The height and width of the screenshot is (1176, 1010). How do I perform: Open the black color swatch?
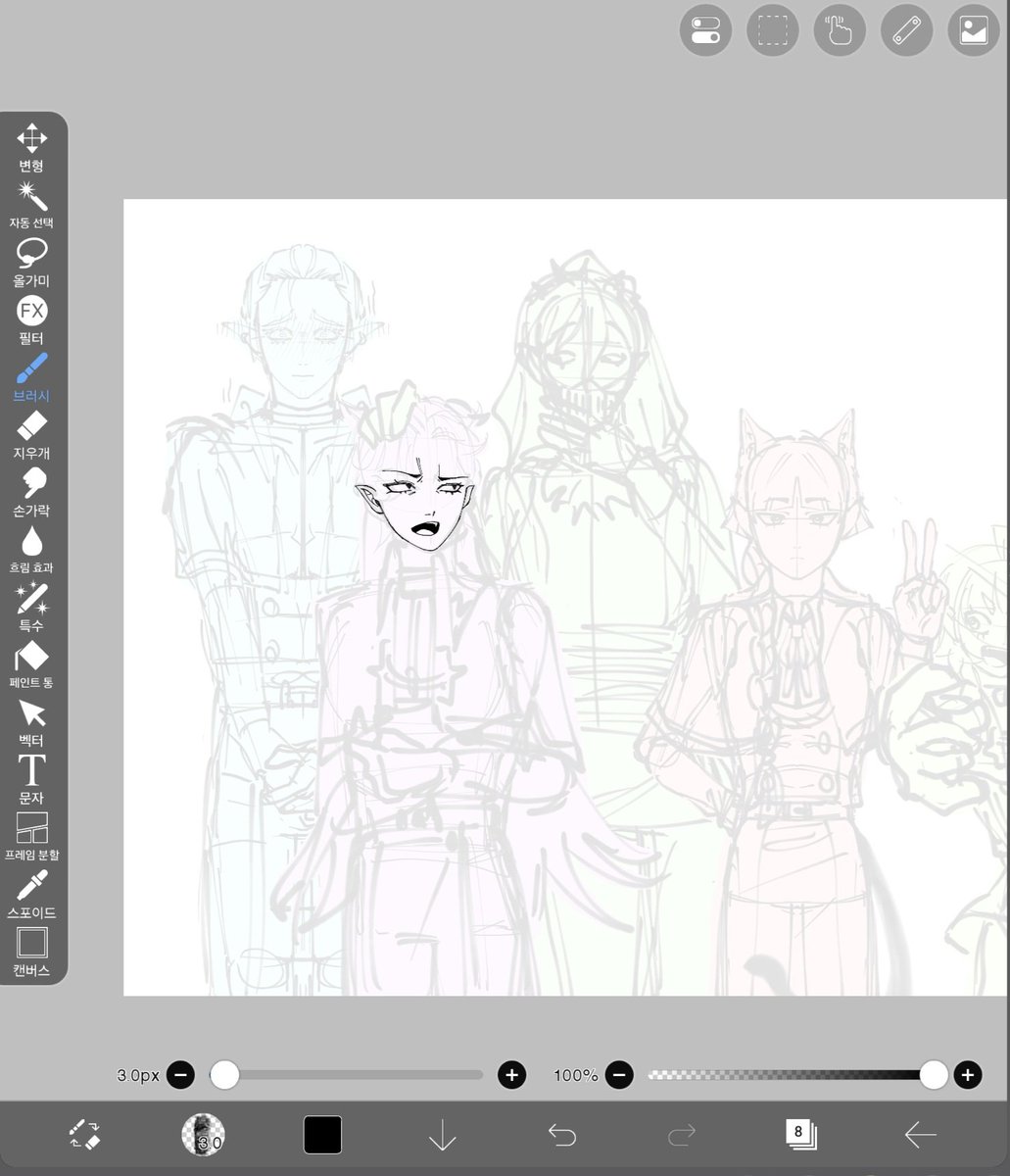pyautogui.click(x=322, y=1135)
